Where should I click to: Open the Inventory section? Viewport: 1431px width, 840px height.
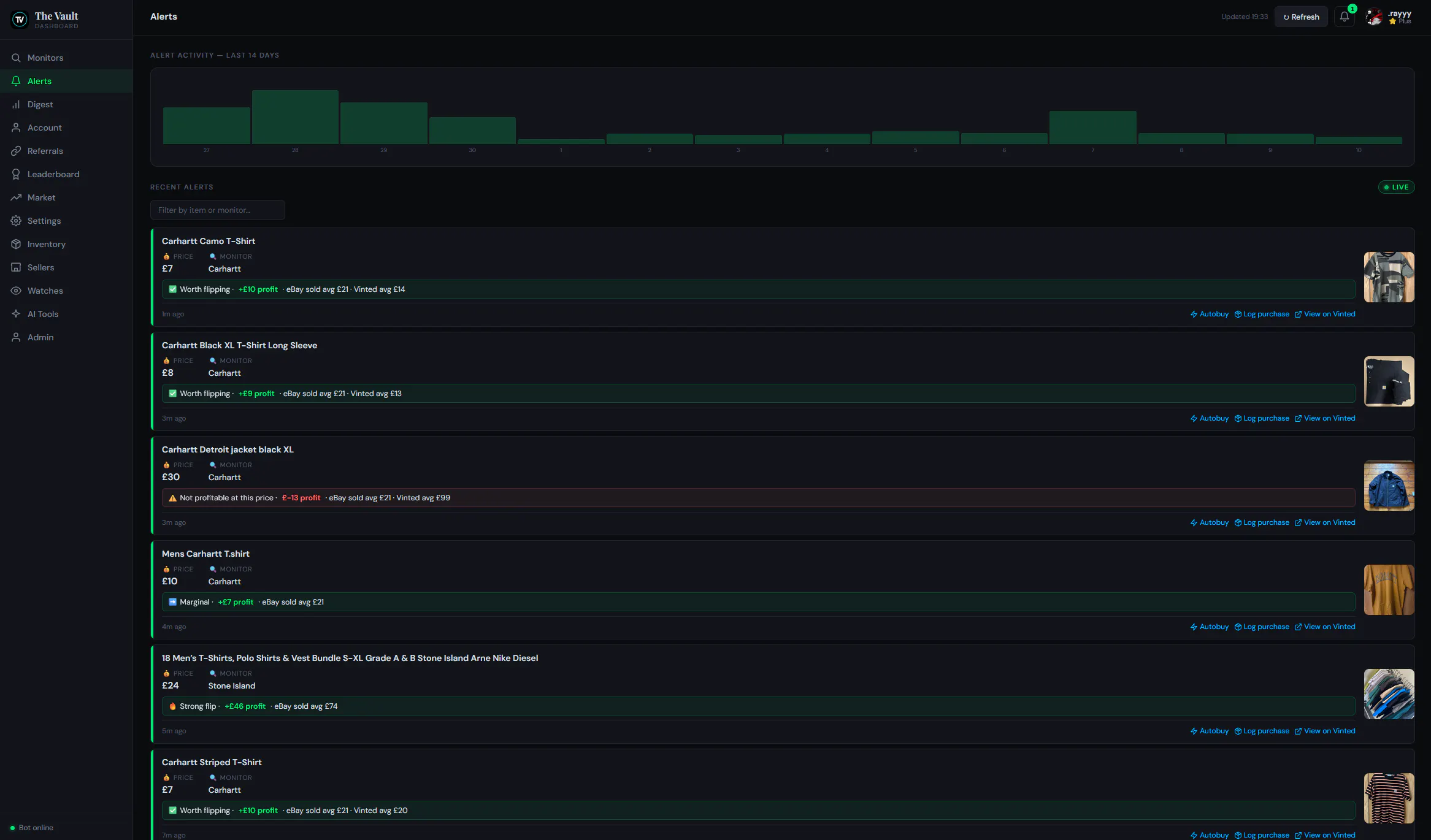66,244
